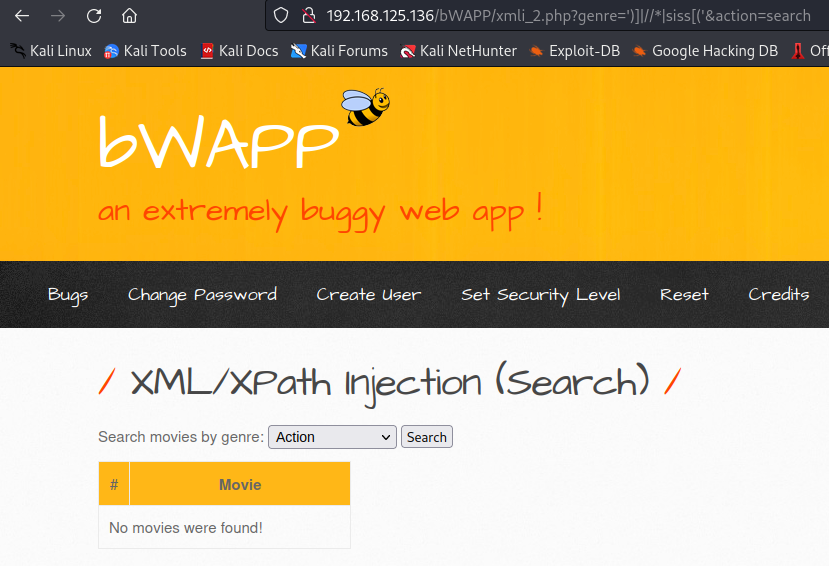Open the Kali NetHunter bookmark
The height and width of the screenshot is (566, 829).
tap(458, 51)
